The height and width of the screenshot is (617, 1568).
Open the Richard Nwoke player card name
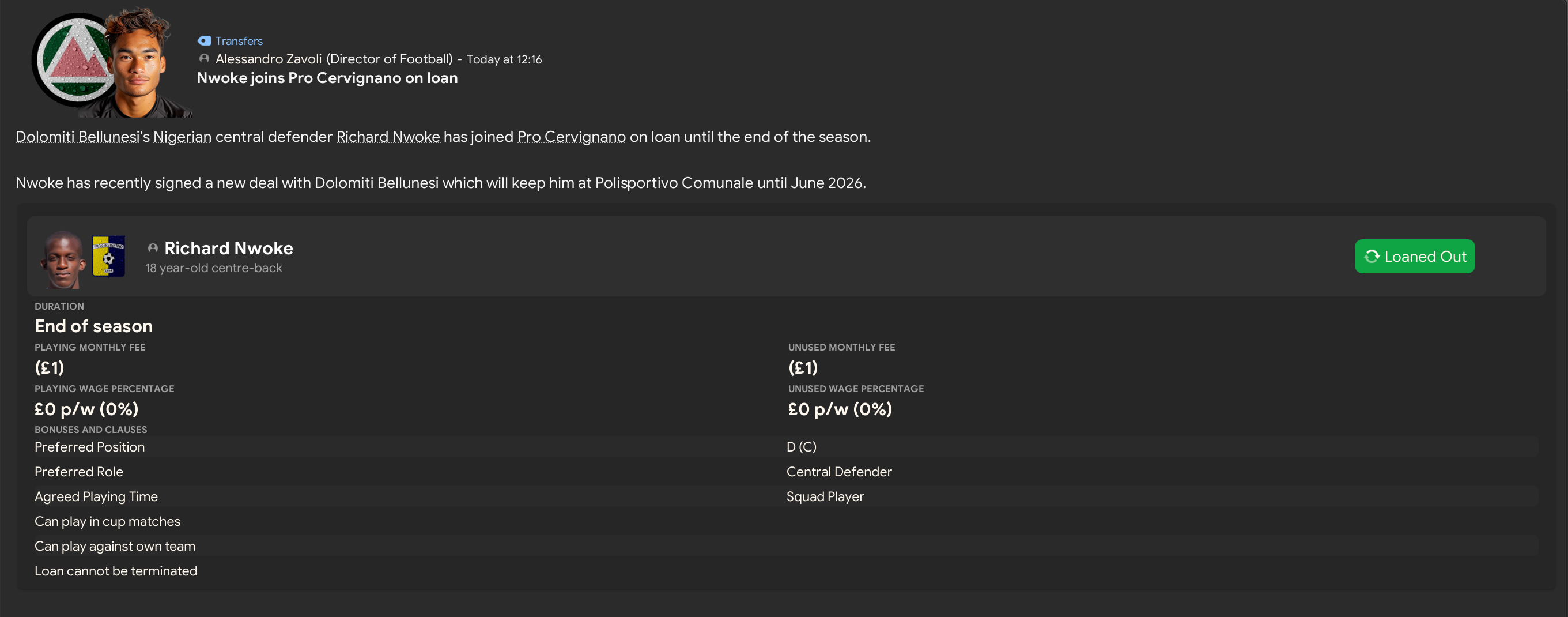click(x=228, y=249)
